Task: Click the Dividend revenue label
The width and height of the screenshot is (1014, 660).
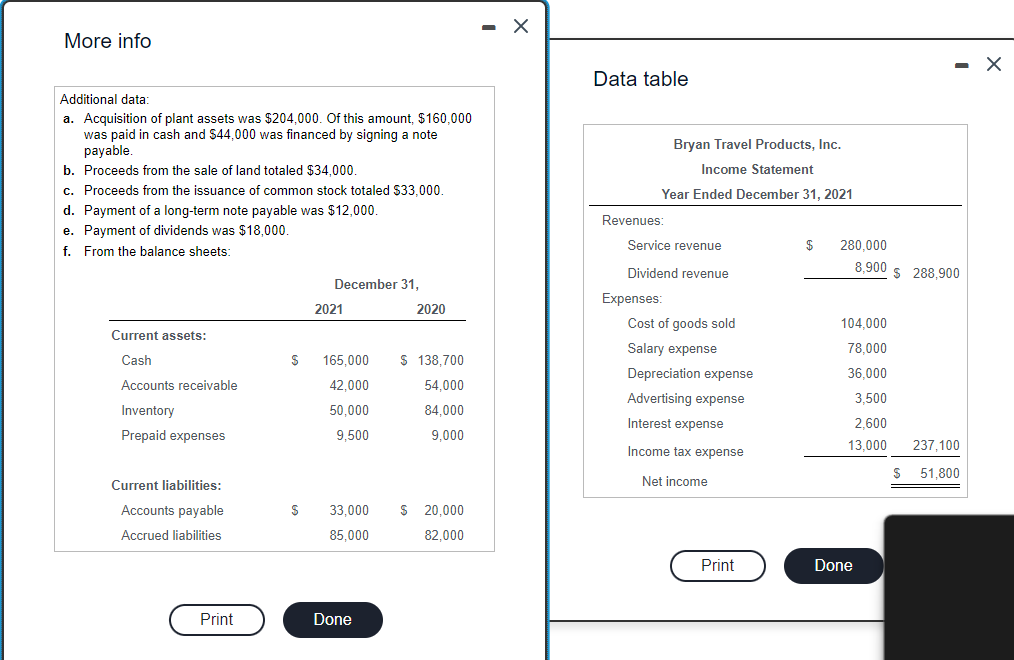Action: click(678, 274)
